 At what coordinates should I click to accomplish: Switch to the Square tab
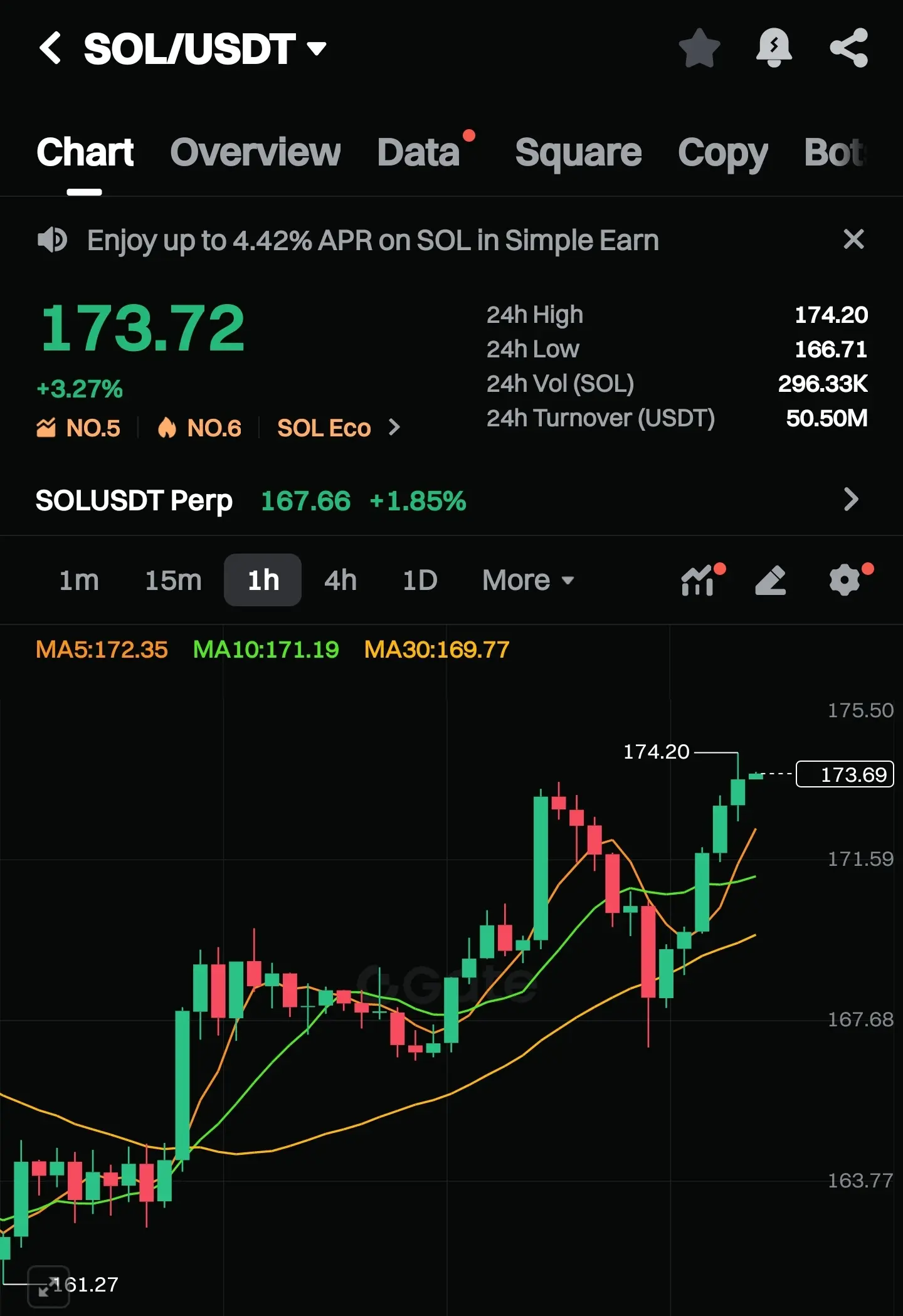[578, 152]
